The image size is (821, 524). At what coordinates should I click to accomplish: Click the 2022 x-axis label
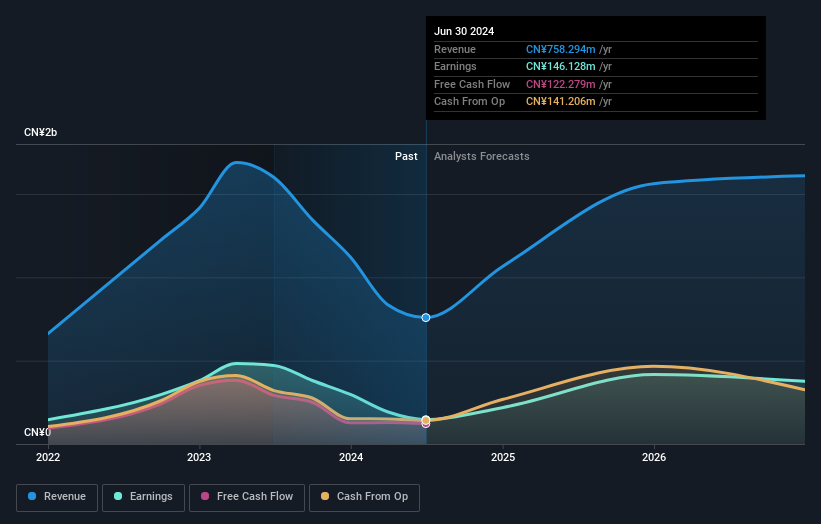pyautogui.click(x=48, y=458)
